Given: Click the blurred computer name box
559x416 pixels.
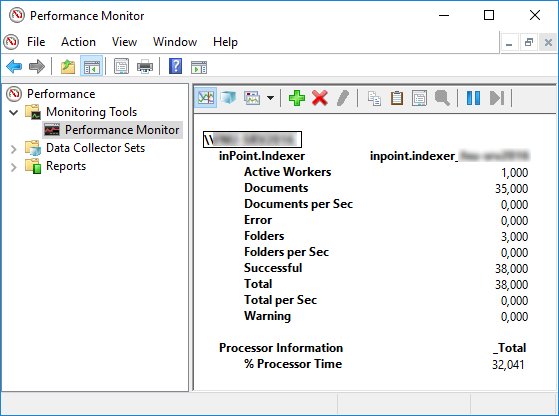Looking at the screenshot, I should coord(252,139).
